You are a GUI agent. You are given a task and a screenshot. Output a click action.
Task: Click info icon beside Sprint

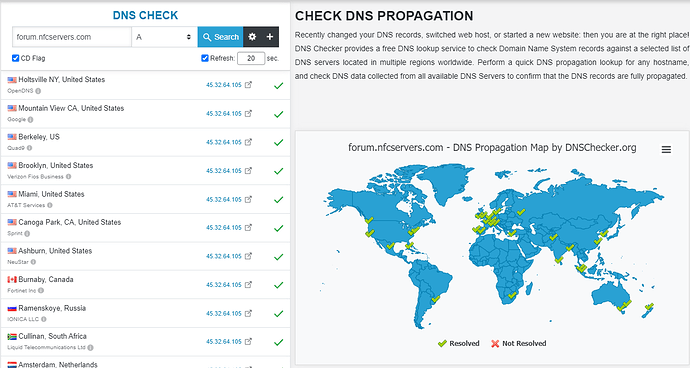point(27,234)
